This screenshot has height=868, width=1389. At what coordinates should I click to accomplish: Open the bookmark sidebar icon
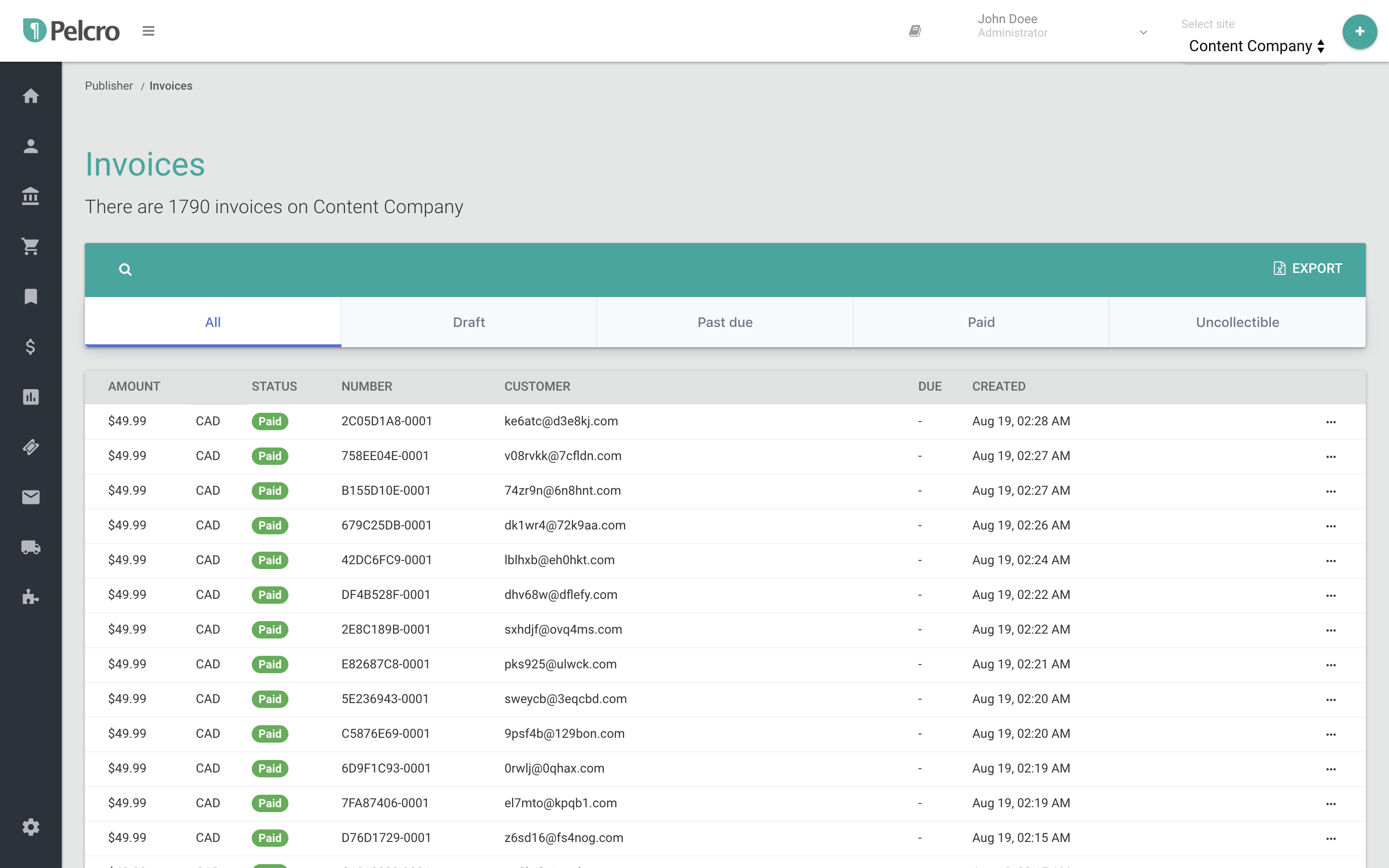31,297
